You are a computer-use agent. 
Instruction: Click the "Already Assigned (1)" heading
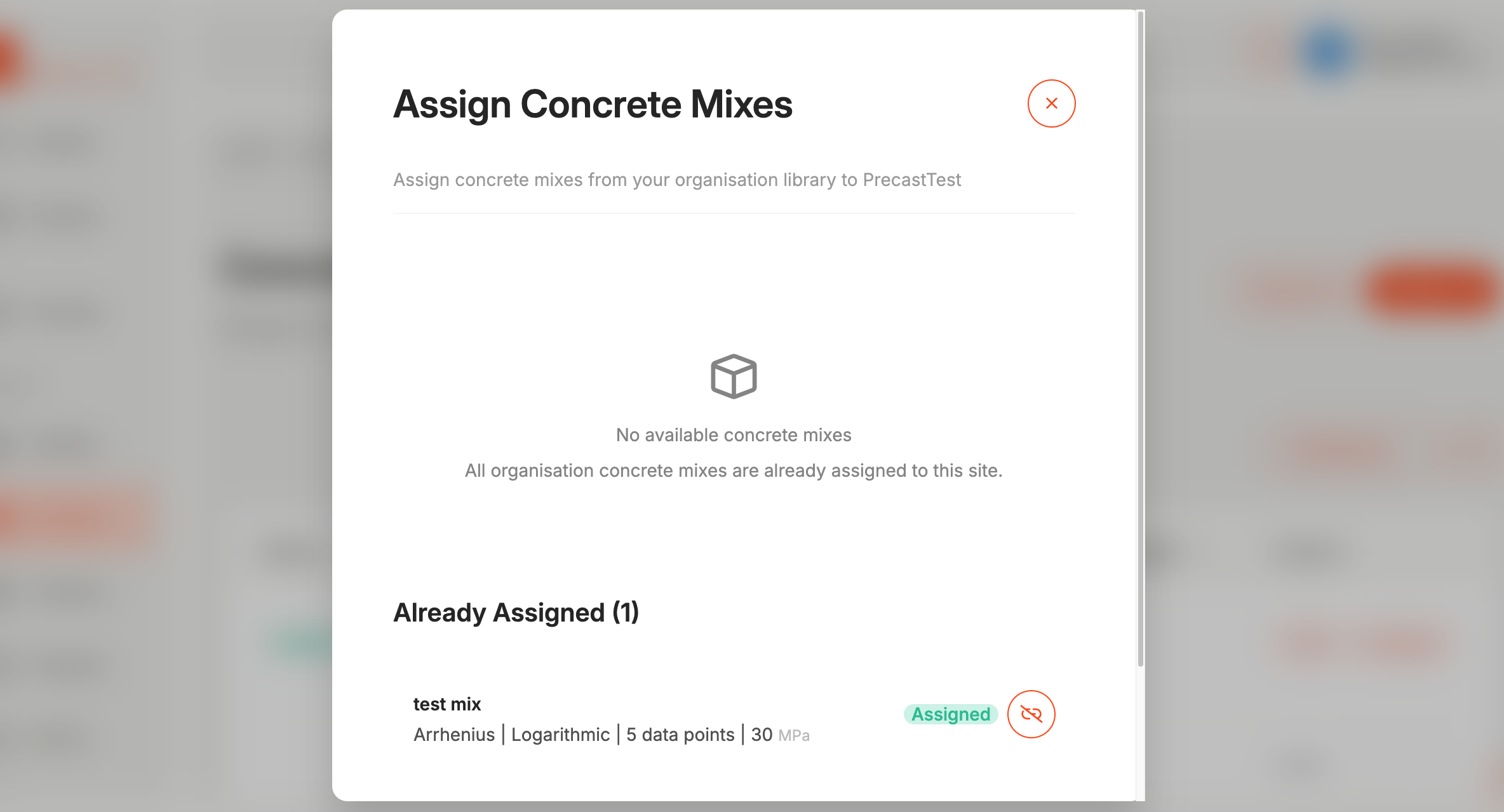pyautogui.click(x=516, y=613)
